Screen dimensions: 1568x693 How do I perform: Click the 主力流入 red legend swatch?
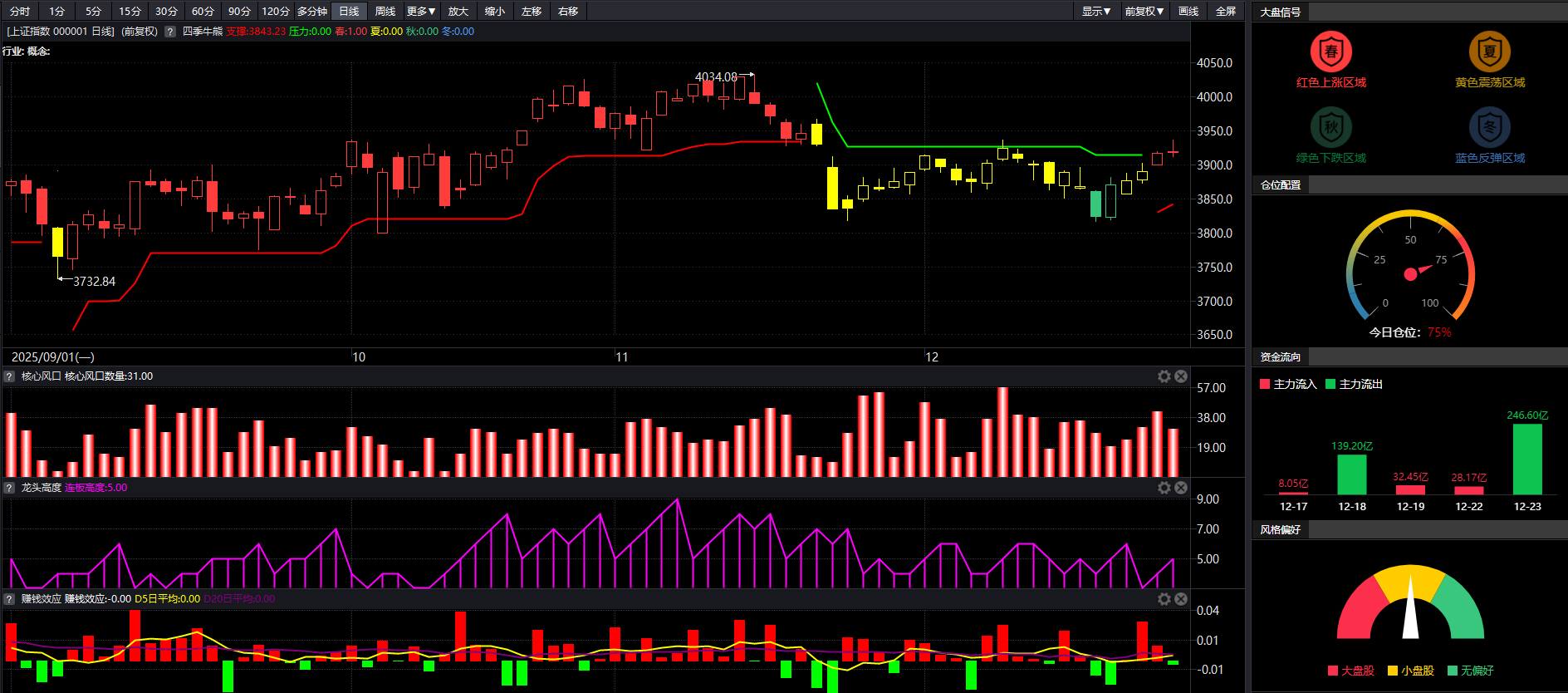pos(1265,384)
